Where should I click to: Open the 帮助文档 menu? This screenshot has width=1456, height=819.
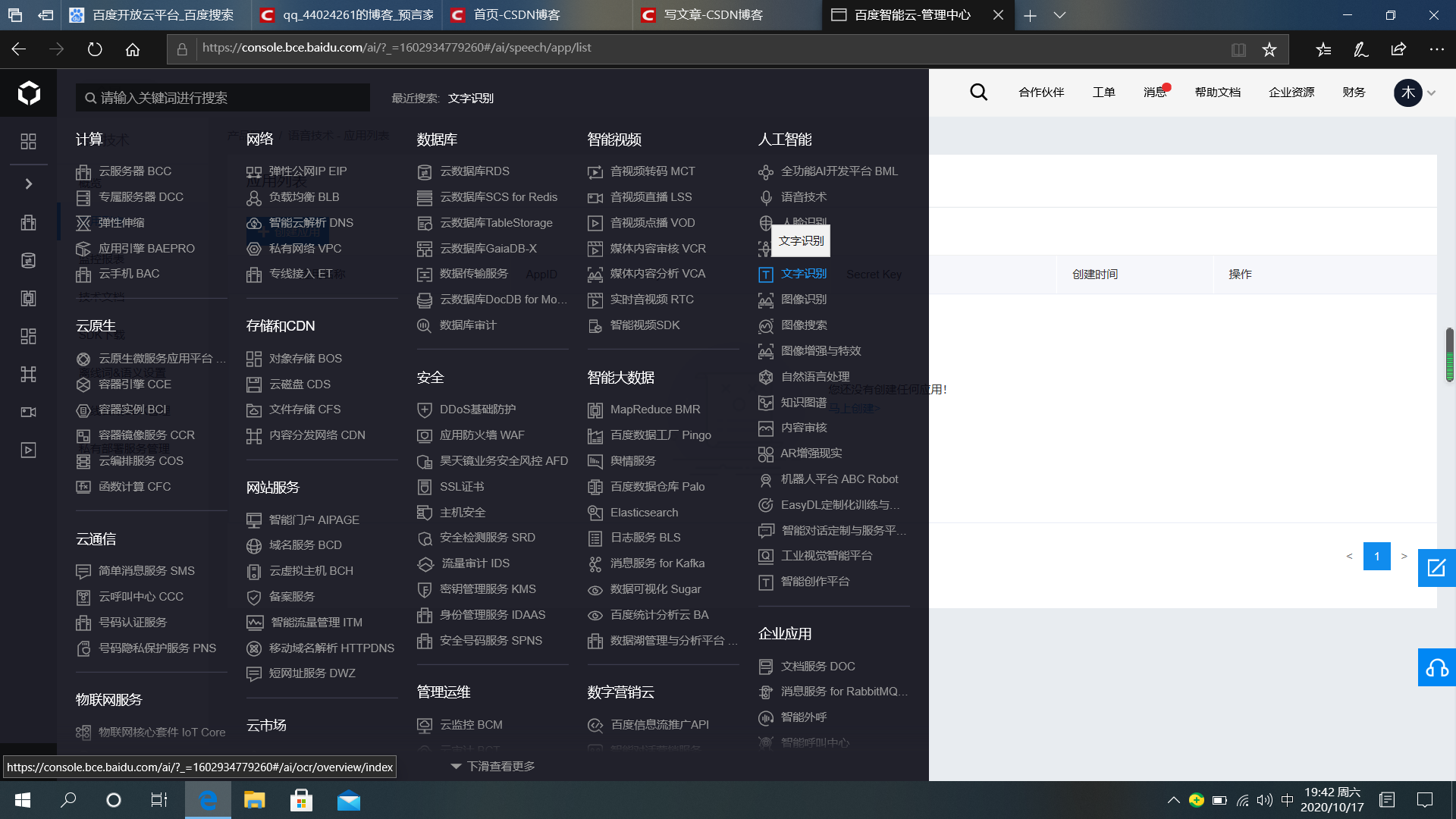[x=1217, y=92]
